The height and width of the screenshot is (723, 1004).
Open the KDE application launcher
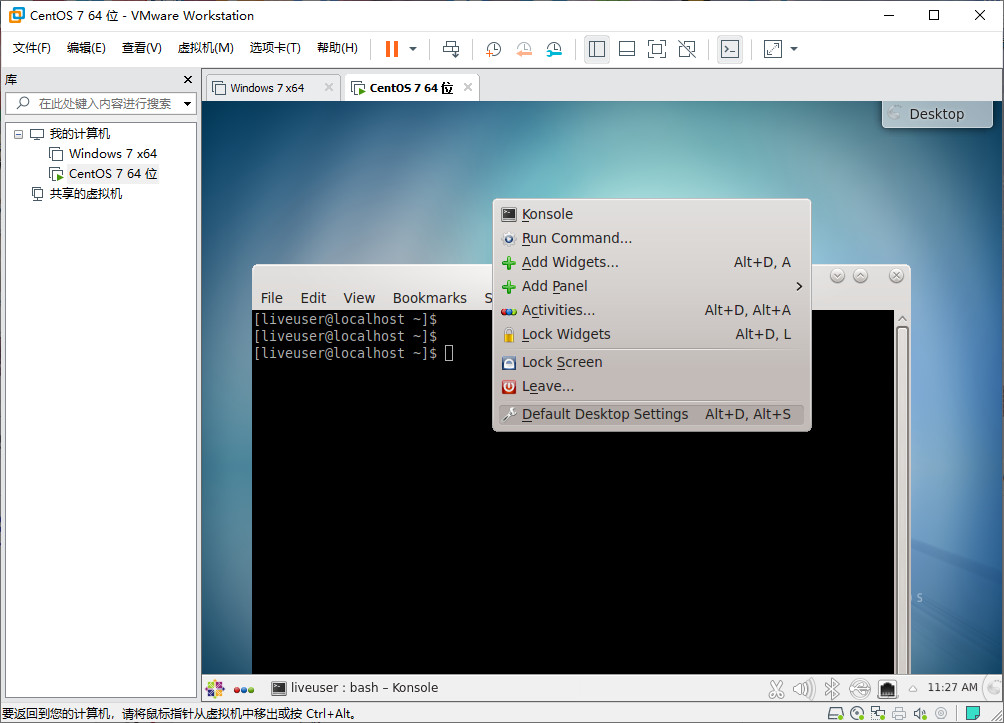tap(215, 688)
